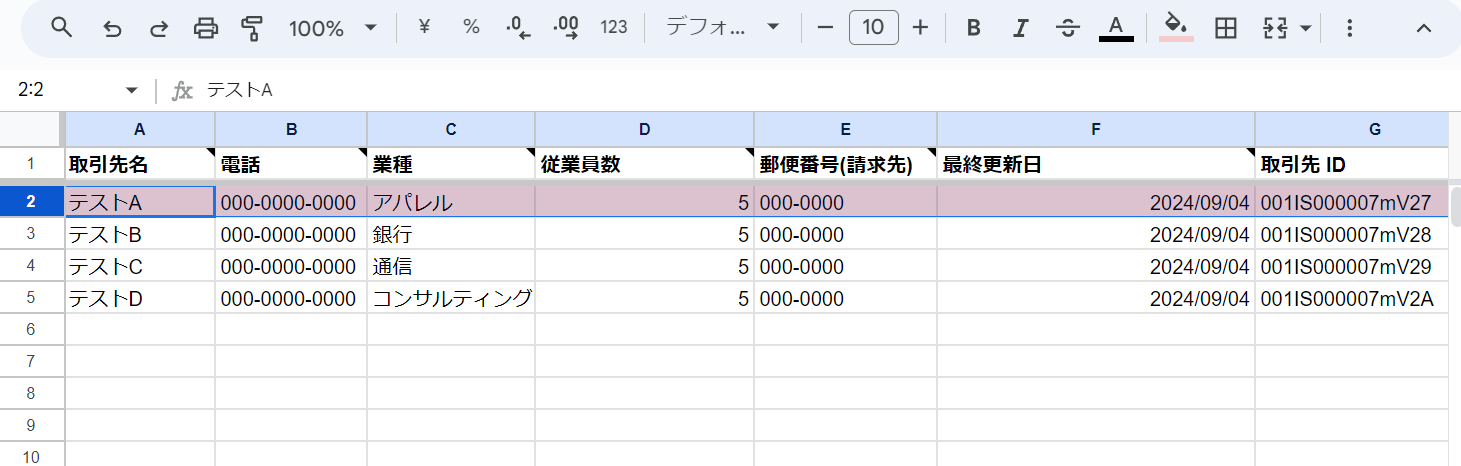Format selection as percent

click(471, 27)
